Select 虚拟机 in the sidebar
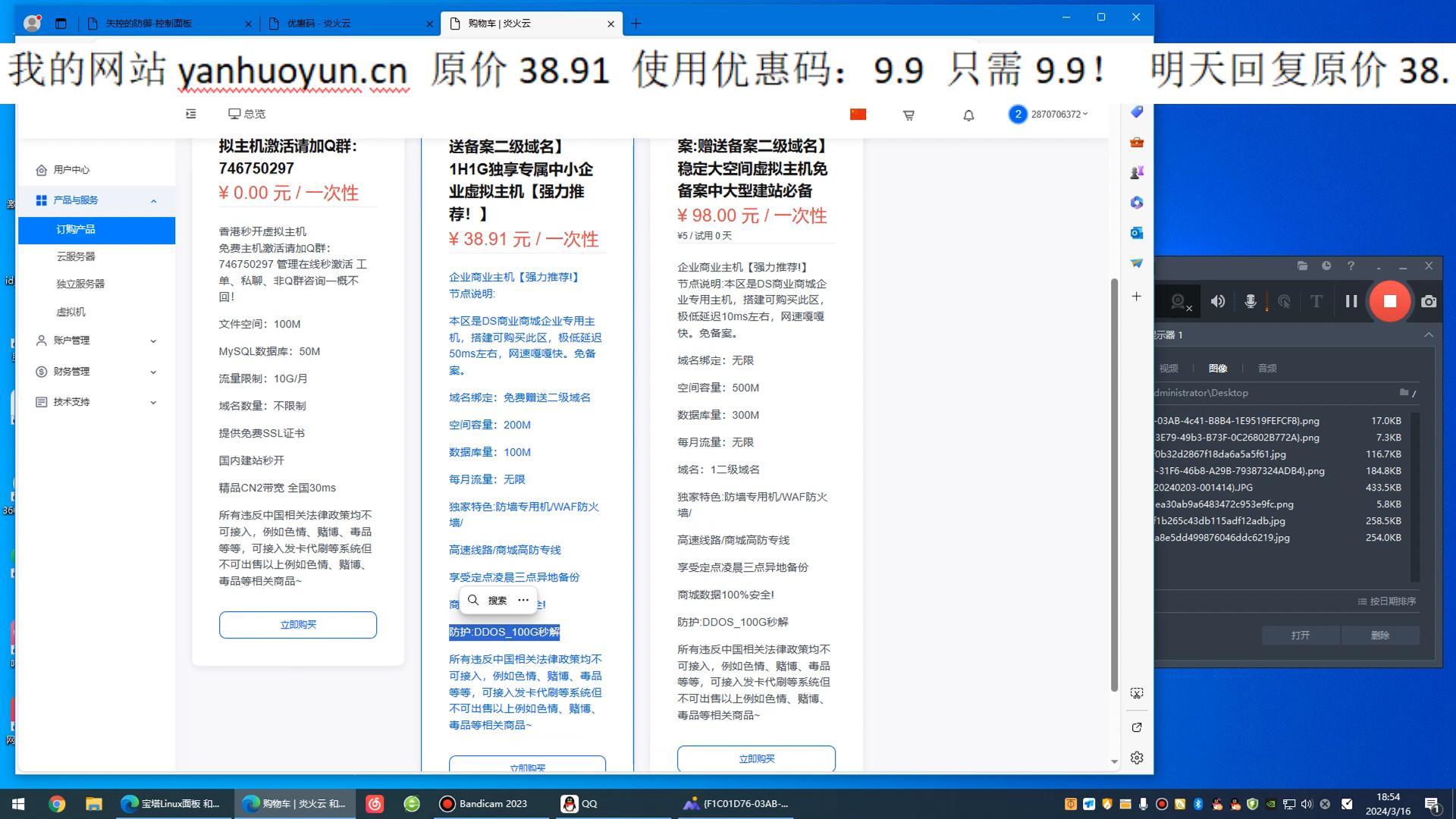 pos(71,312)
